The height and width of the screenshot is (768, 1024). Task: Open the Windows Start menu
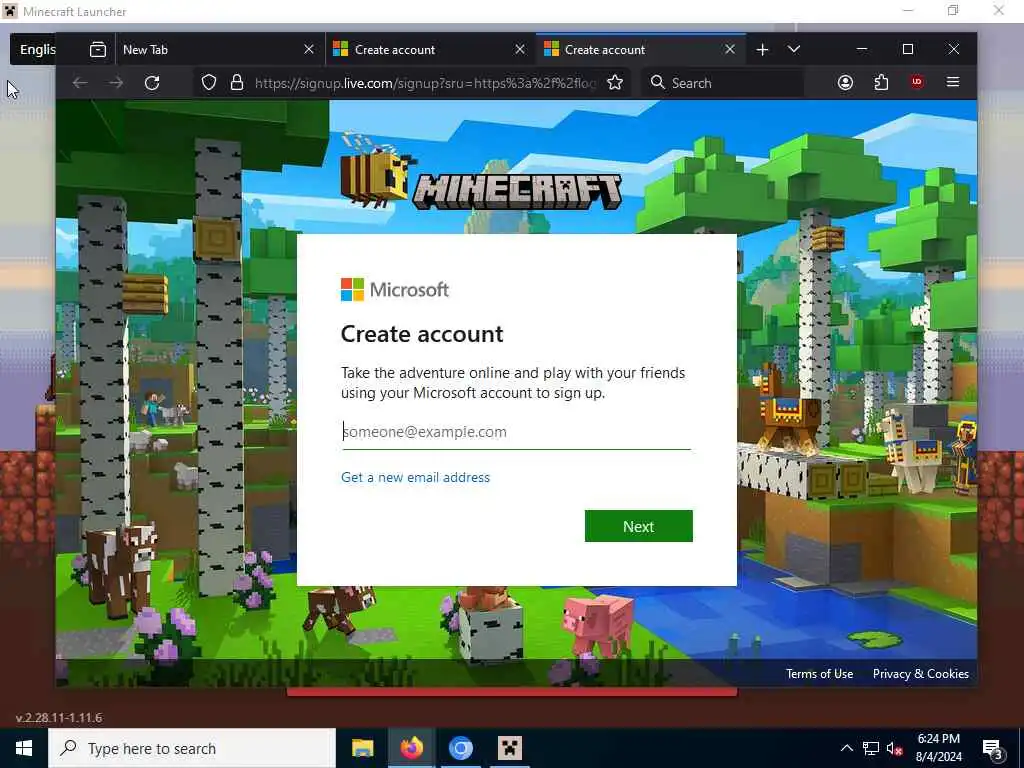(x=24, y=748)
